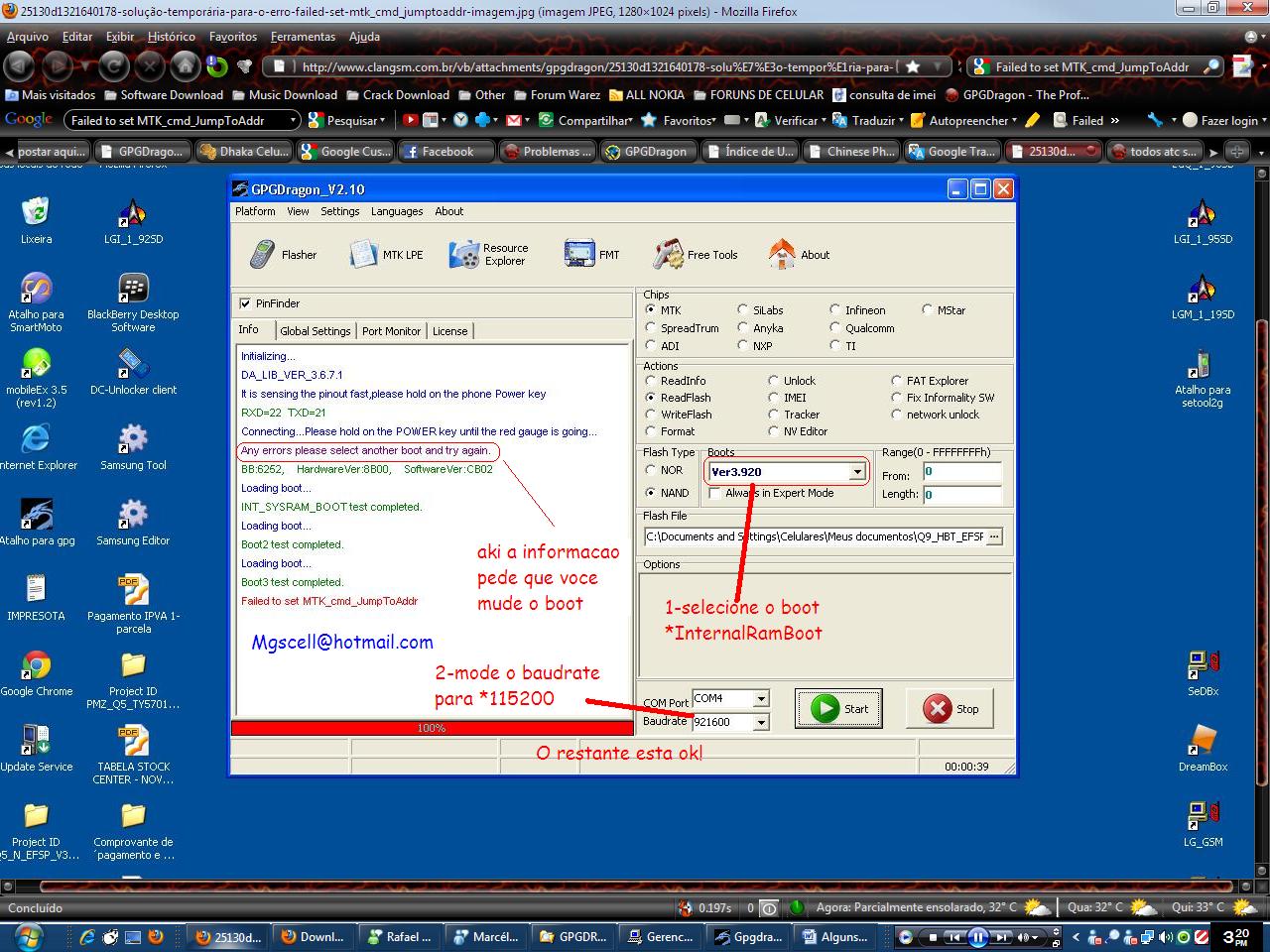The height and width of the screenshot is (952, 1270).
Task: Open the Baudrate dropdown
Action: [761, 722]
